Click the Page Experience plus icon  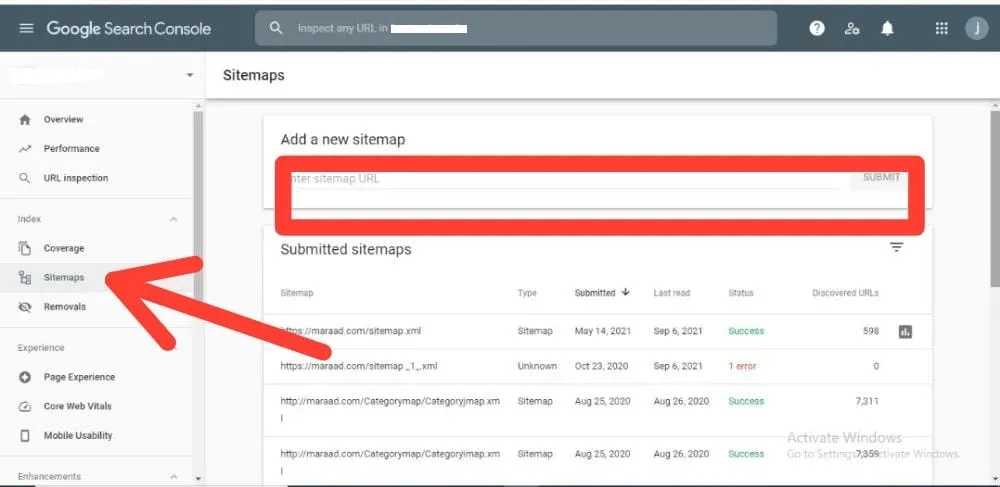click(x=25, y=377)
